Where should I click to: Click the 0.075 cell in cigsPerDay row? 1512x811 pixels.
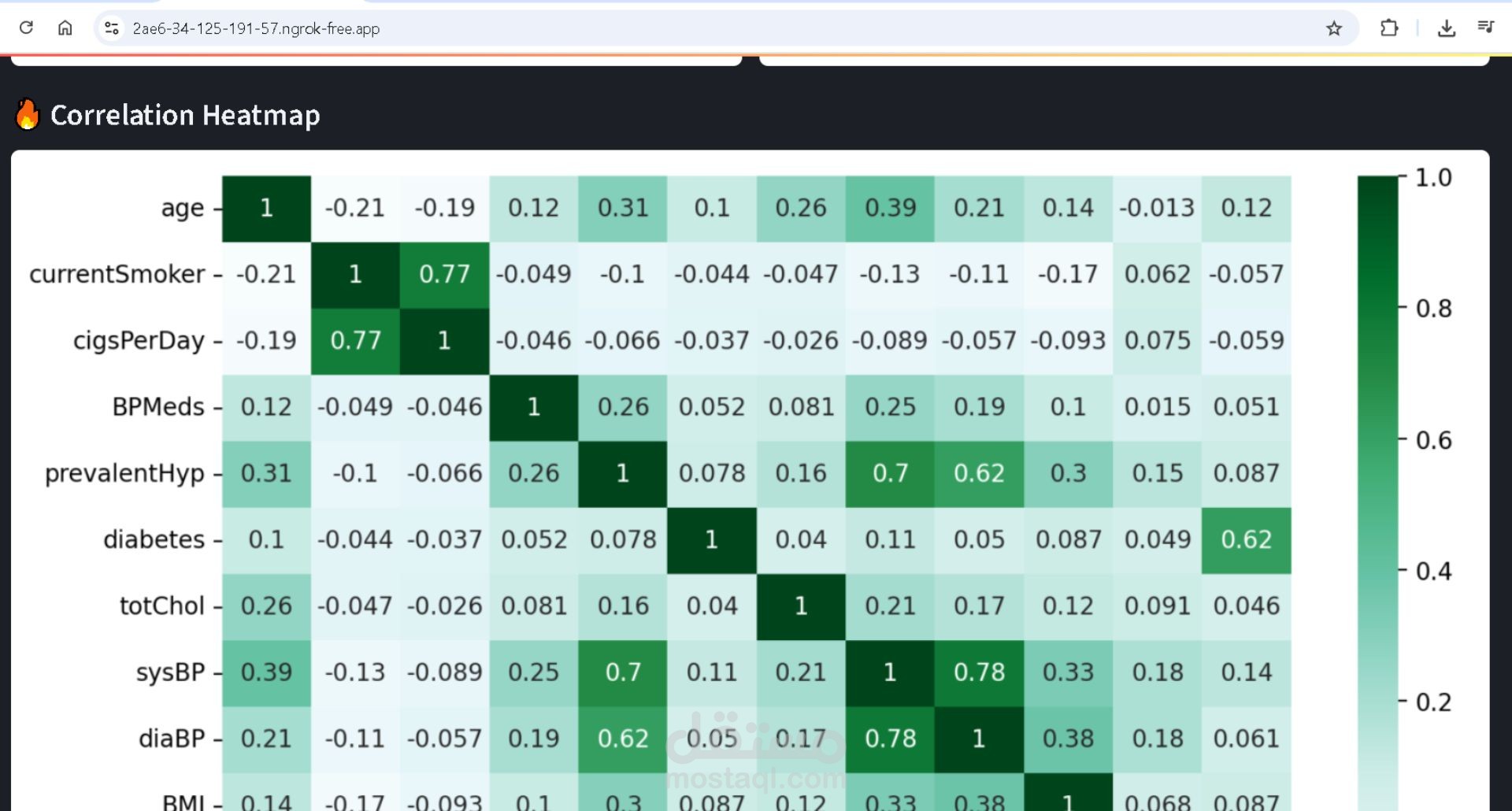[1157, 341]
